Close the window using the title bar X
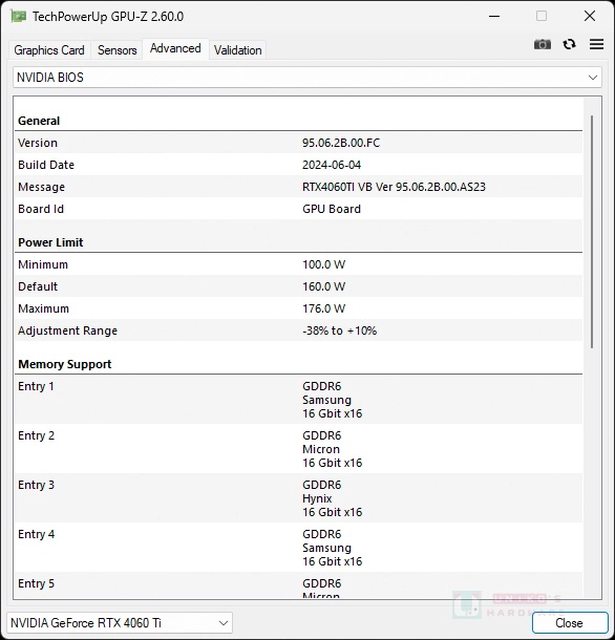 pyautogui.click(x=587, y=16)
